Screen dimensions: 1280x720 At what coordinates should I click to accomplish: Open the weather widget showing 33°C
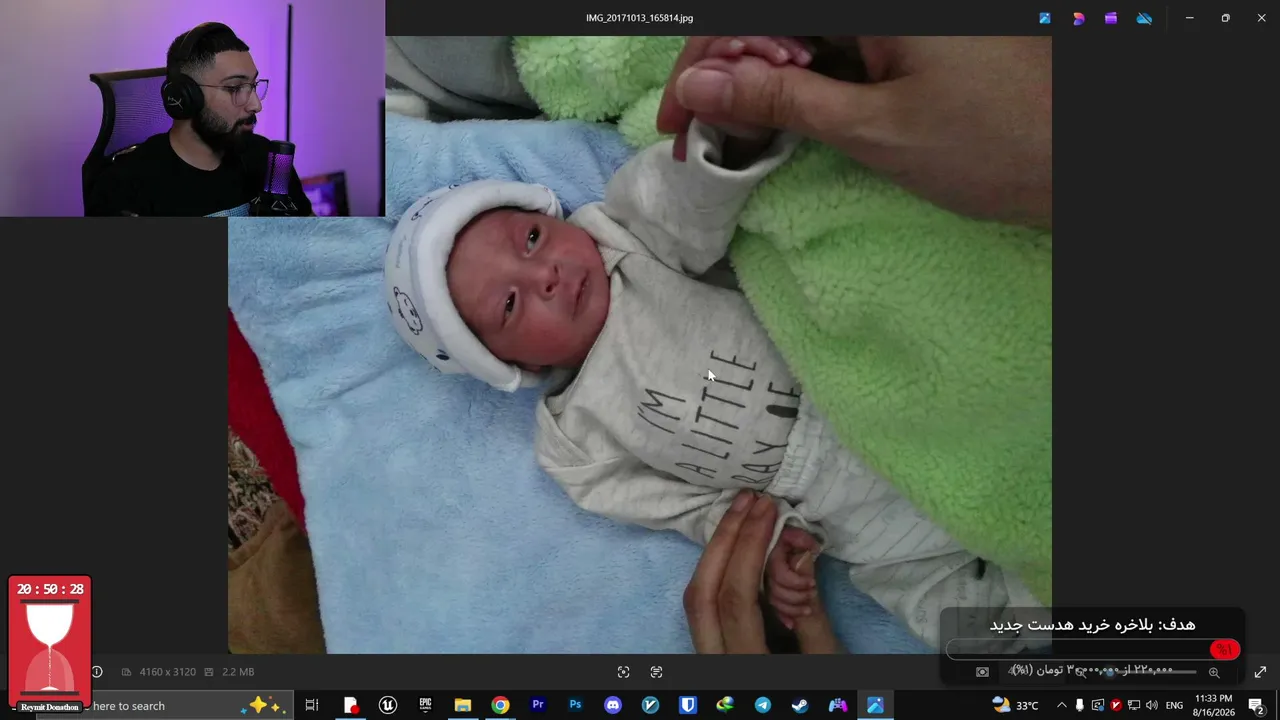[1015, 705]
